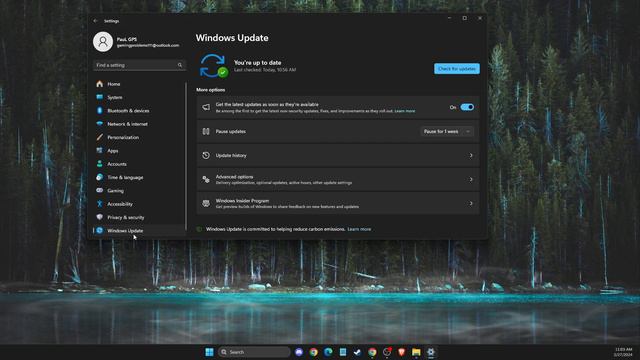
Task: Click the Gaming controller icon
Action: [x=100, y=190]
